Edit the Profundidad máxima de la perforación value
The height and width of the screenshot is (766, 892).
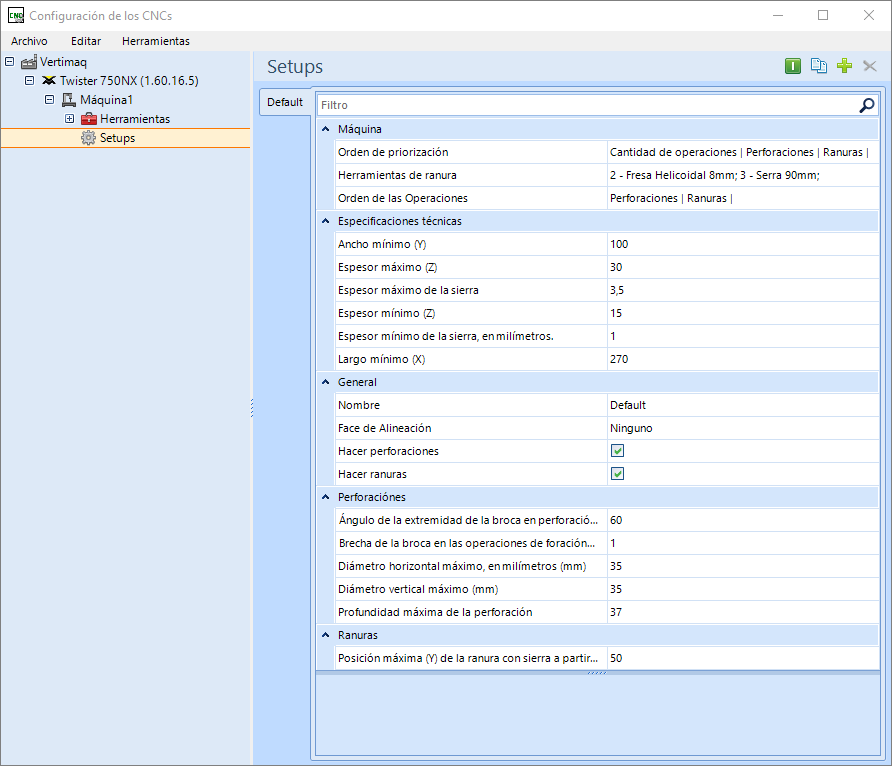tap(743, 612)
